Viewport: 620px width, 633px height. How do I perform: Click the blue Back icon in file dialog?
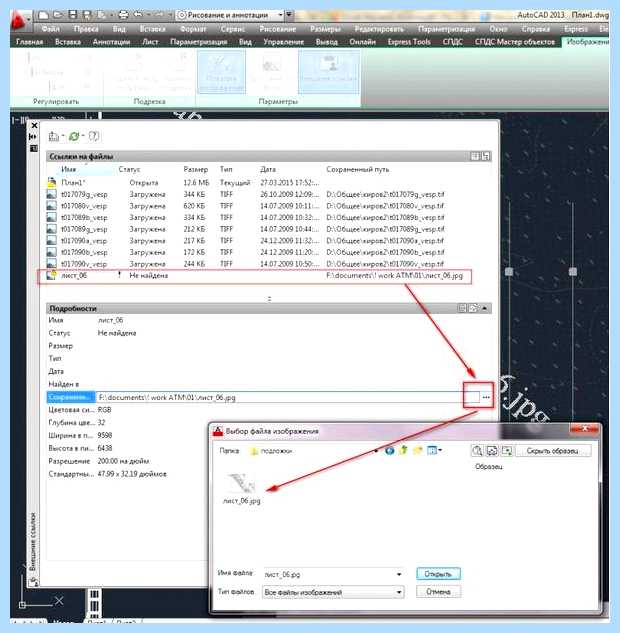click(x=390, y=451)
